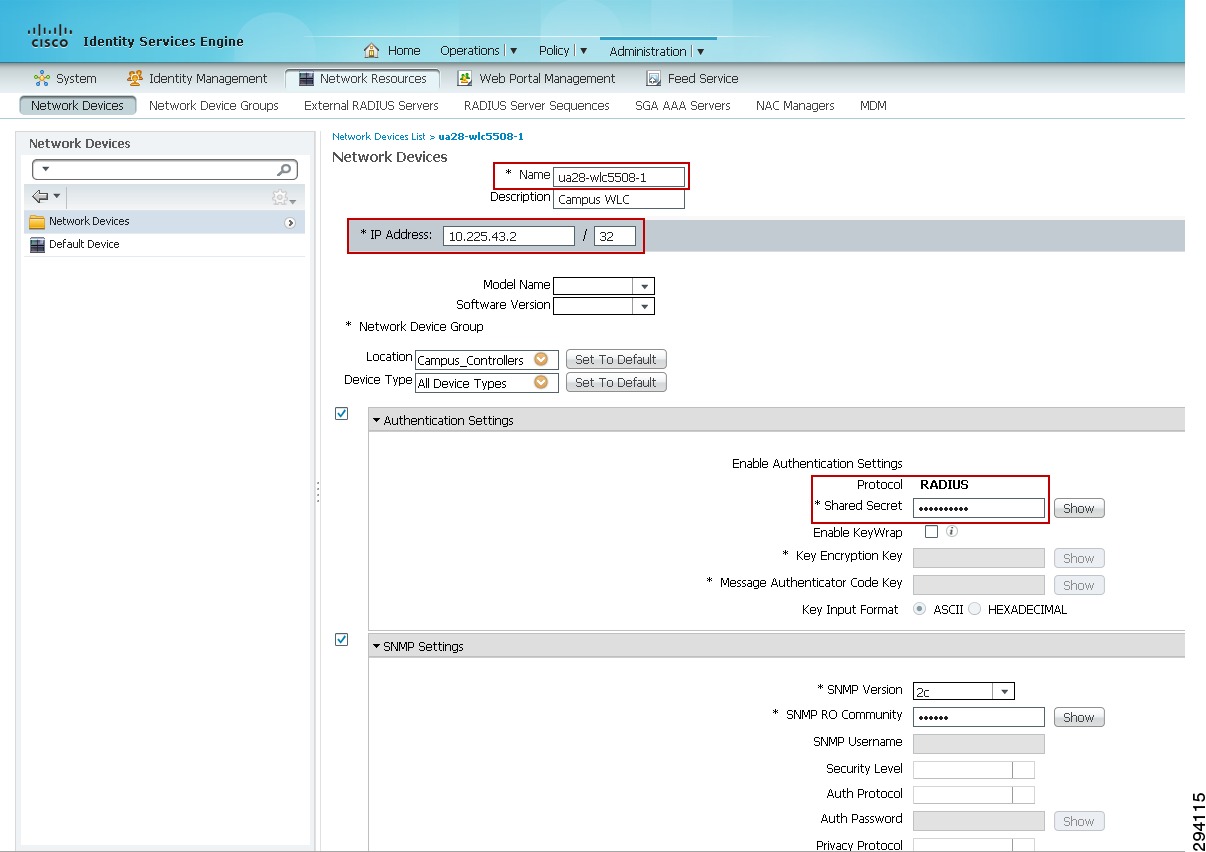The width and height of the screenshot is (1206, 852).
Task: Click the search magnifier icon in sidebar
Action: coord(285,169)
